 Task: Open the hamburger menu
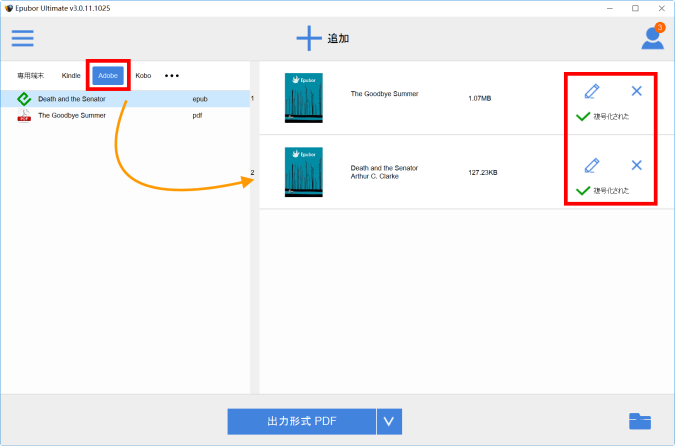click(x=22, y=38)
